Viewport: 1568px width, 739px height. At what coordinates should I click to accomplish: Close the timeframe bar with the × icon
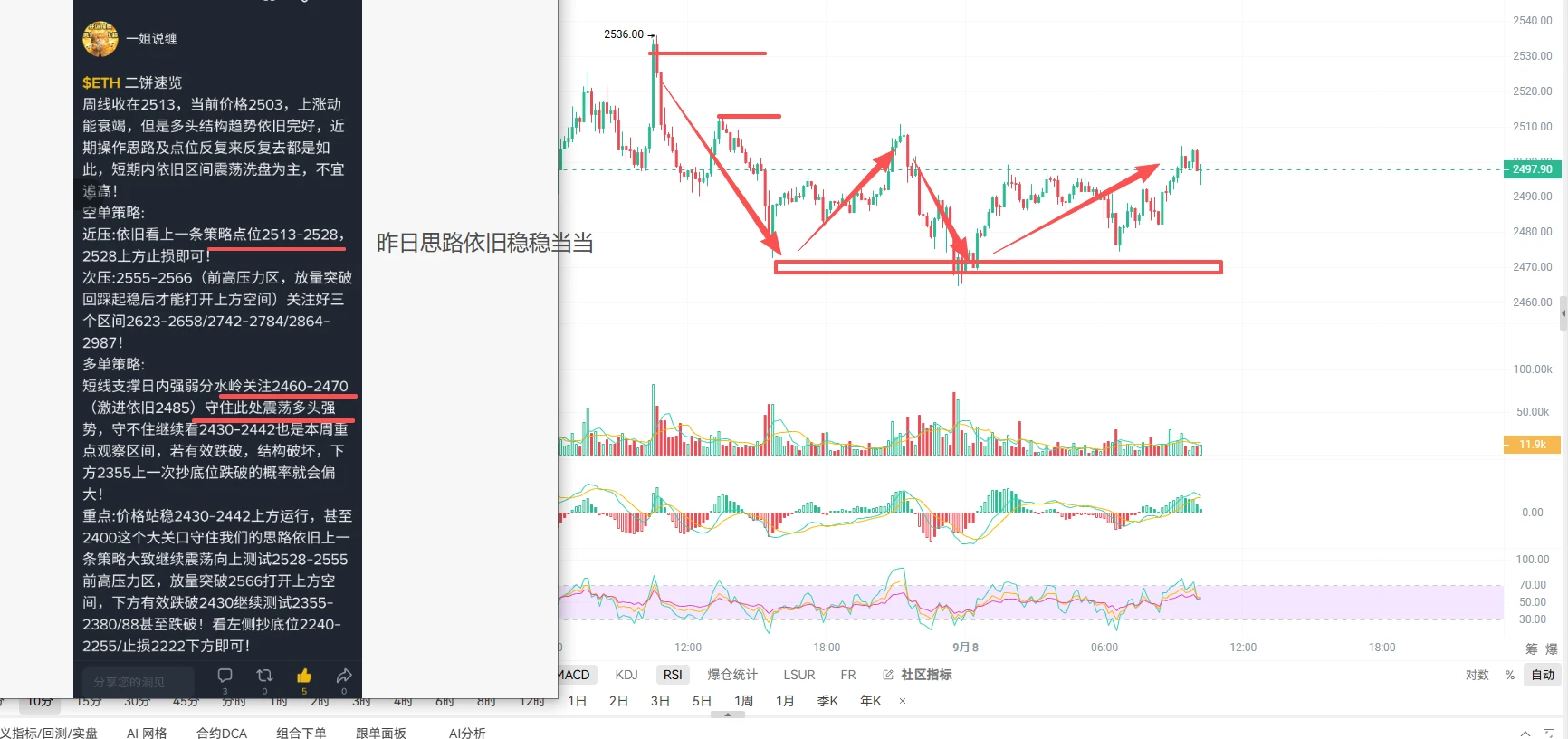pyautogui.click(x=903, y=701)
